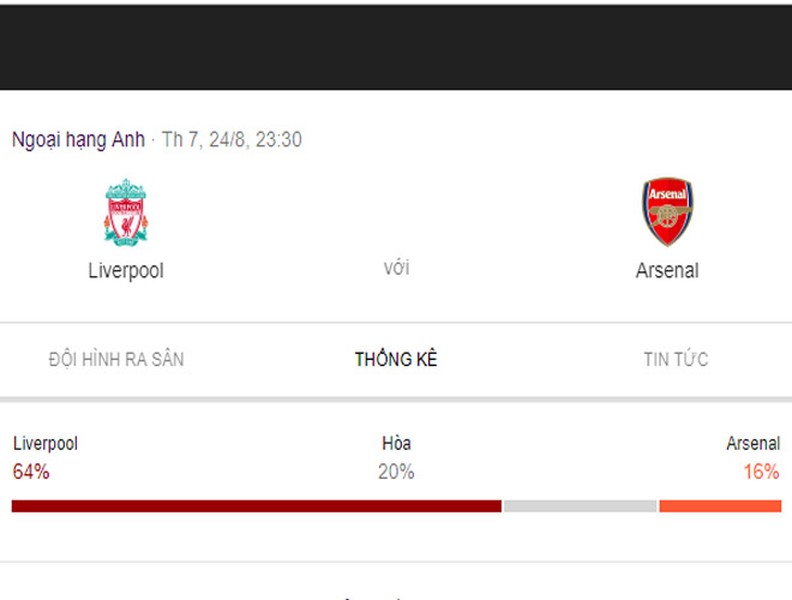
Task: Click the 20% draw percentage
Action: 396,472
